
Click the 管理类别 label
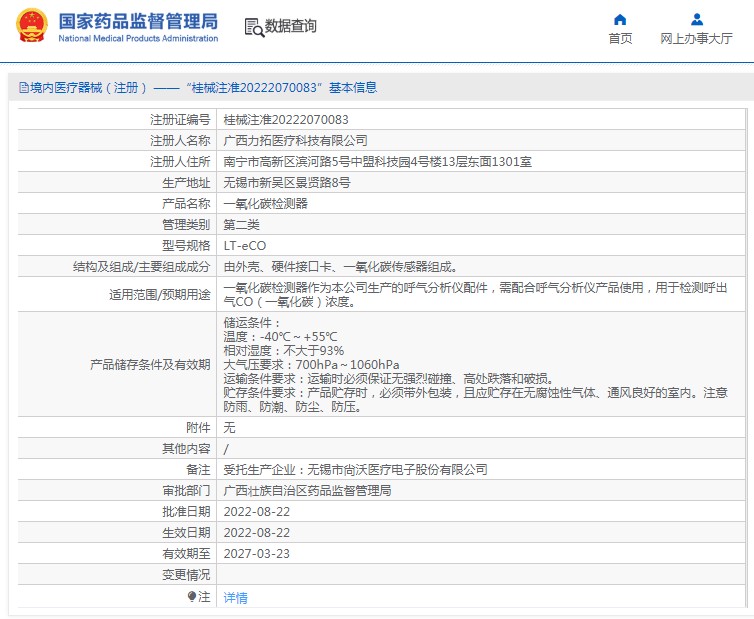[186, 225]
